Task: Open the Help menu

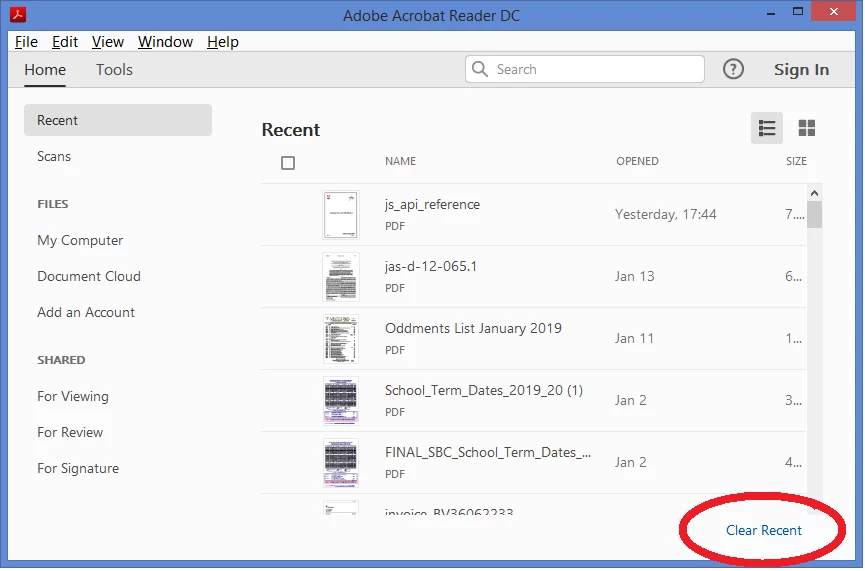Action: point(223,42)
